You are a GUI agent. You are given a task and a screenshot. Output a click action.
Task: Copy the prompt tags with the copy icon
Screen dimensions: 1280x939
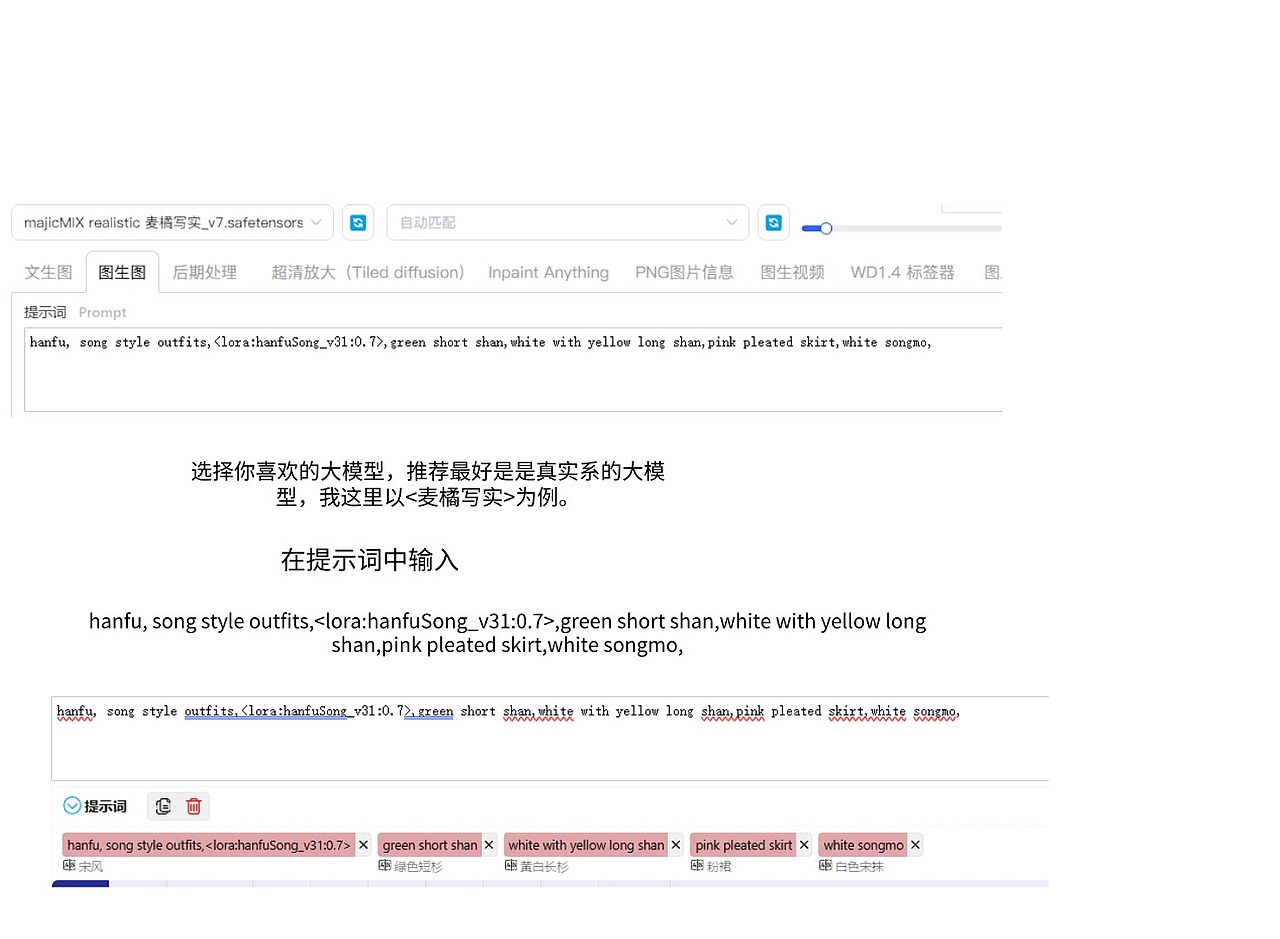(164, 806)
